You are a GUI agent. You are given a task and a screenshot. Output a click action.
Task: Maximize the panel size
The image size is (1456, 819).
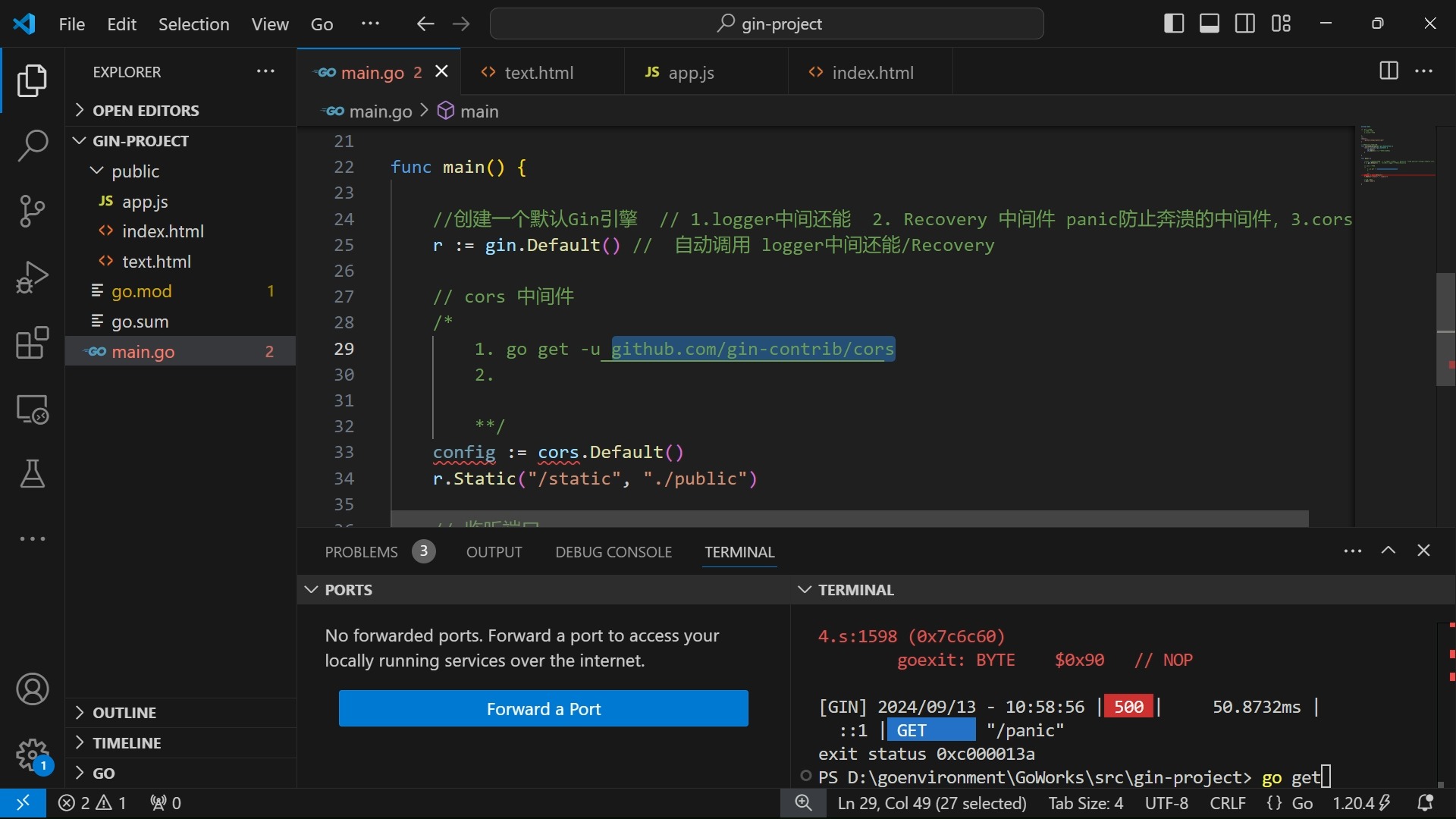(1389, 551)
